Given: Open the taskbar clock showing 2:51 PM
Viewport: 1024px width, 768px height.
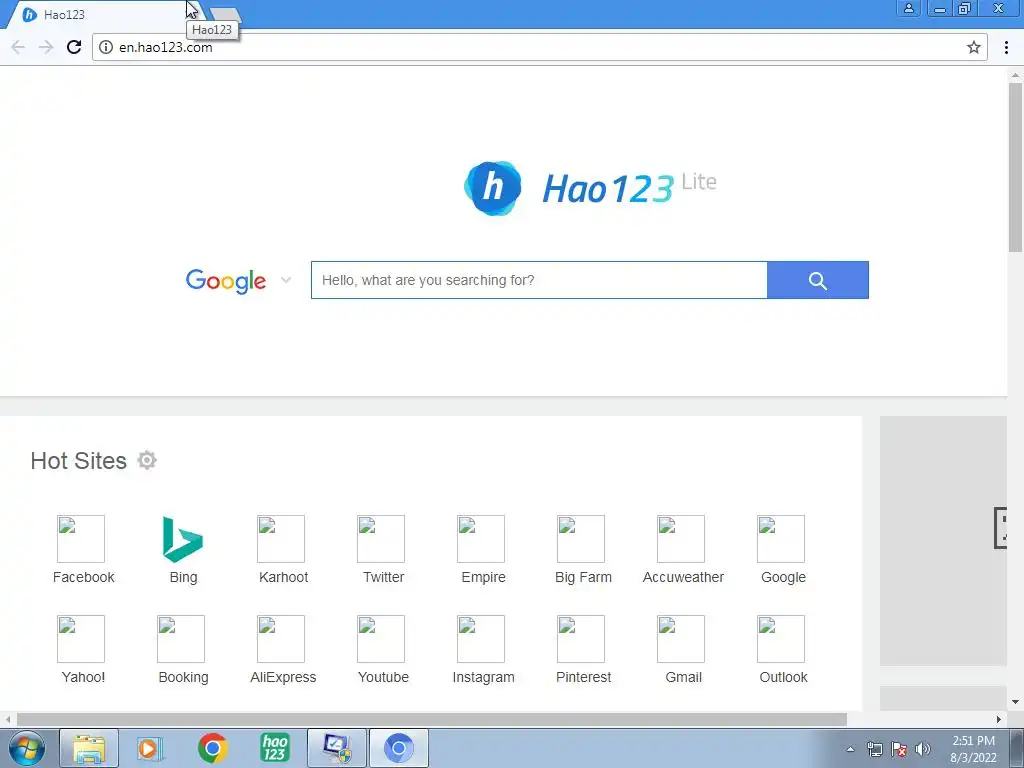Looking at the screenshot, I should click(x=973, y=749).
